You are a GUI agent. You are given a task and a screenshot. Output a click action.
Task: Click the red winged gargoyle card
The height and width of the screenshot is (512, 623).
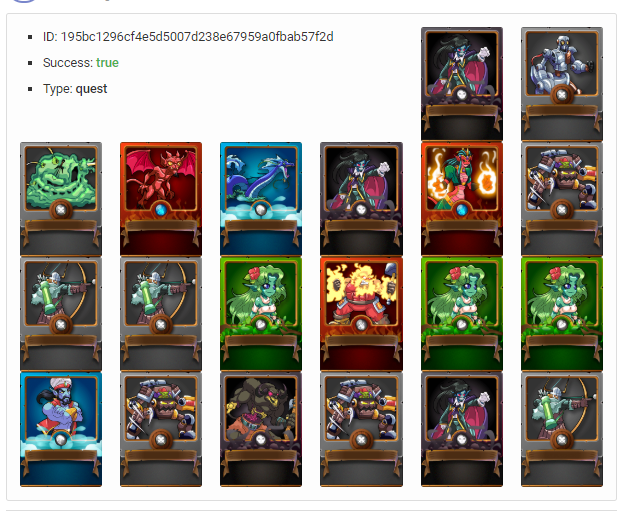161,199
